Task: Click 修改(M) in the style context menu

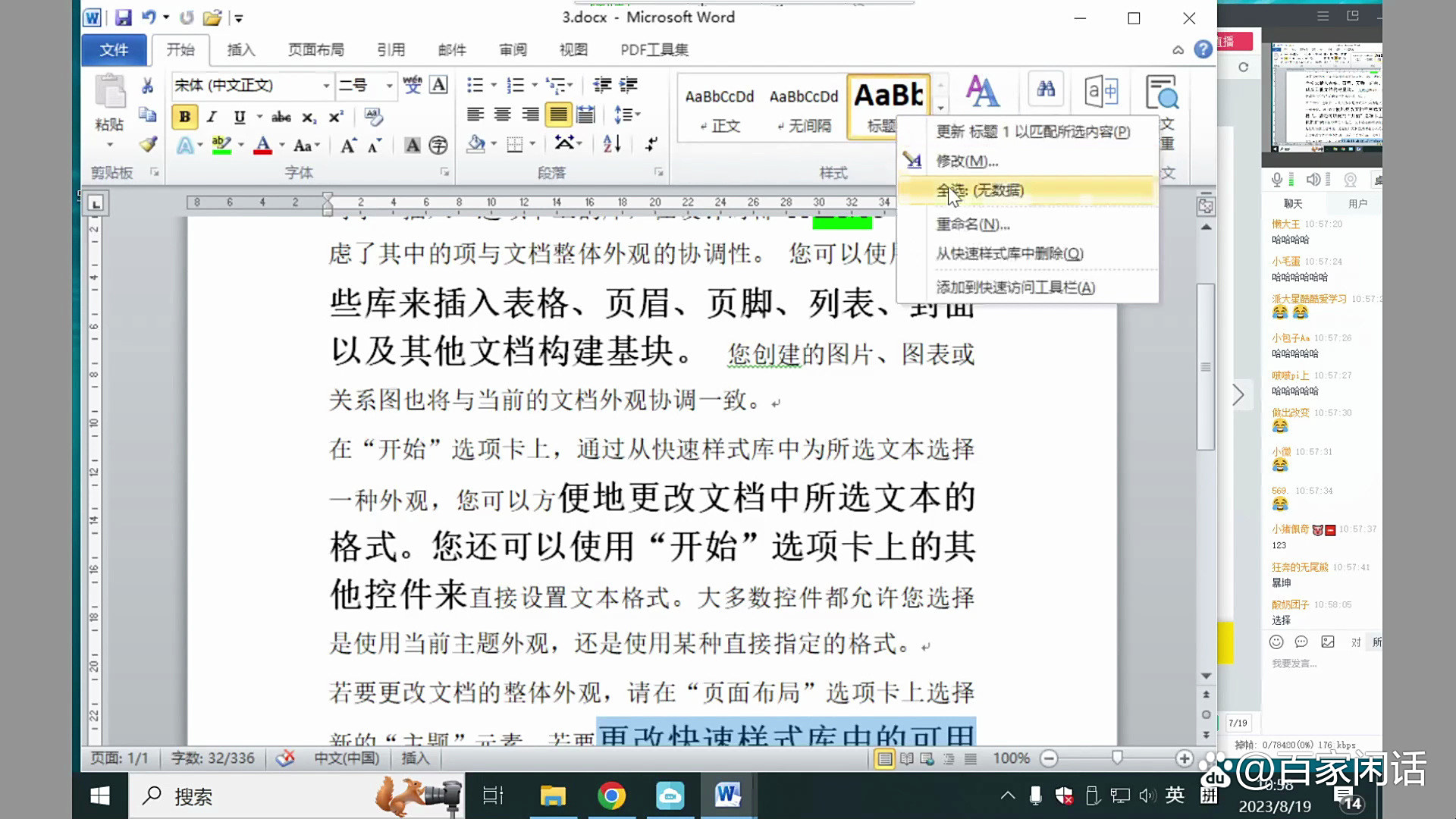Action: click(x=967, y=161)
